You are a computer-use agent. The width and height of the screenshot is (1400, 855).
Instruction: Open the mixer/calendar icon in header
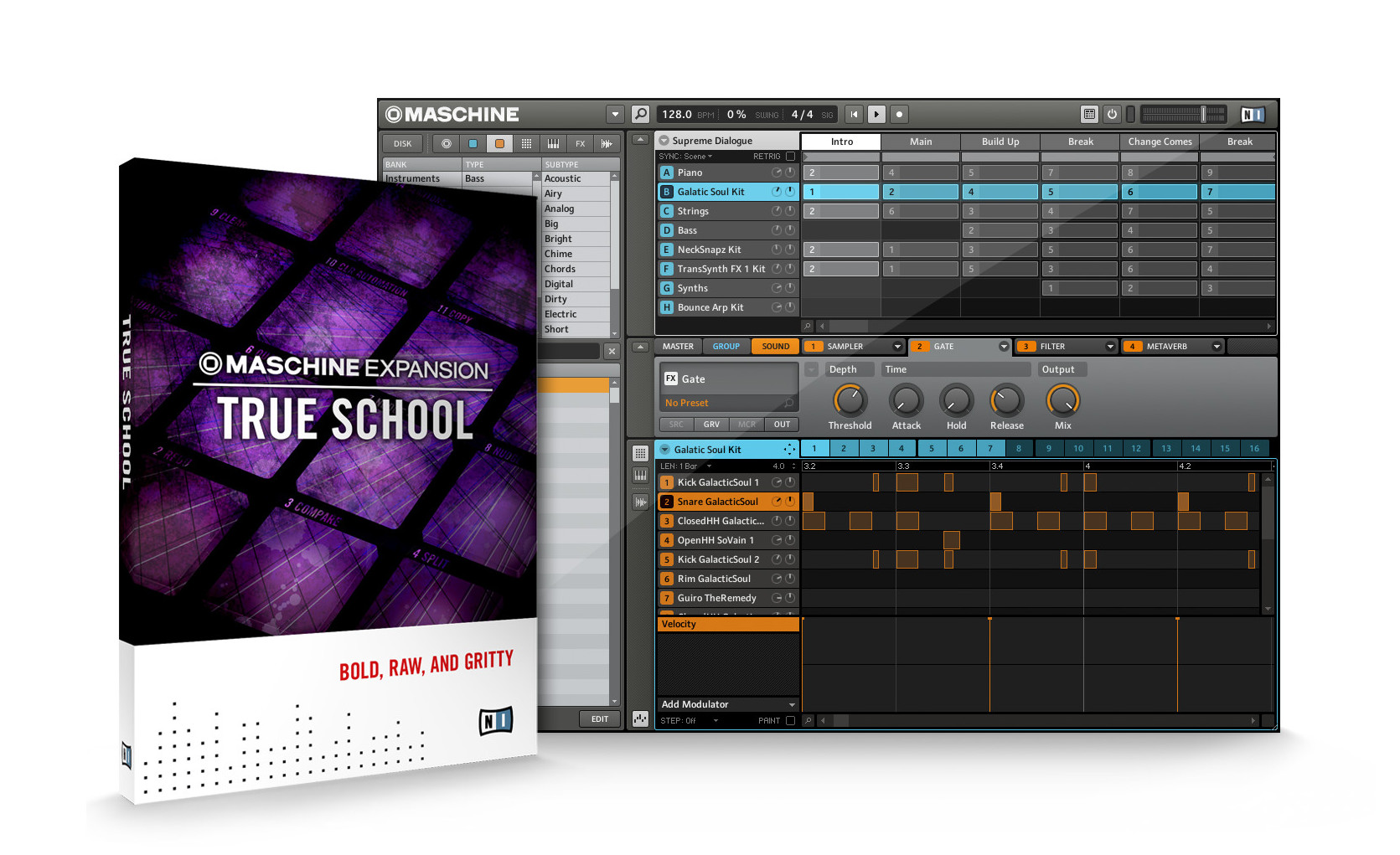click(1089, 114)
